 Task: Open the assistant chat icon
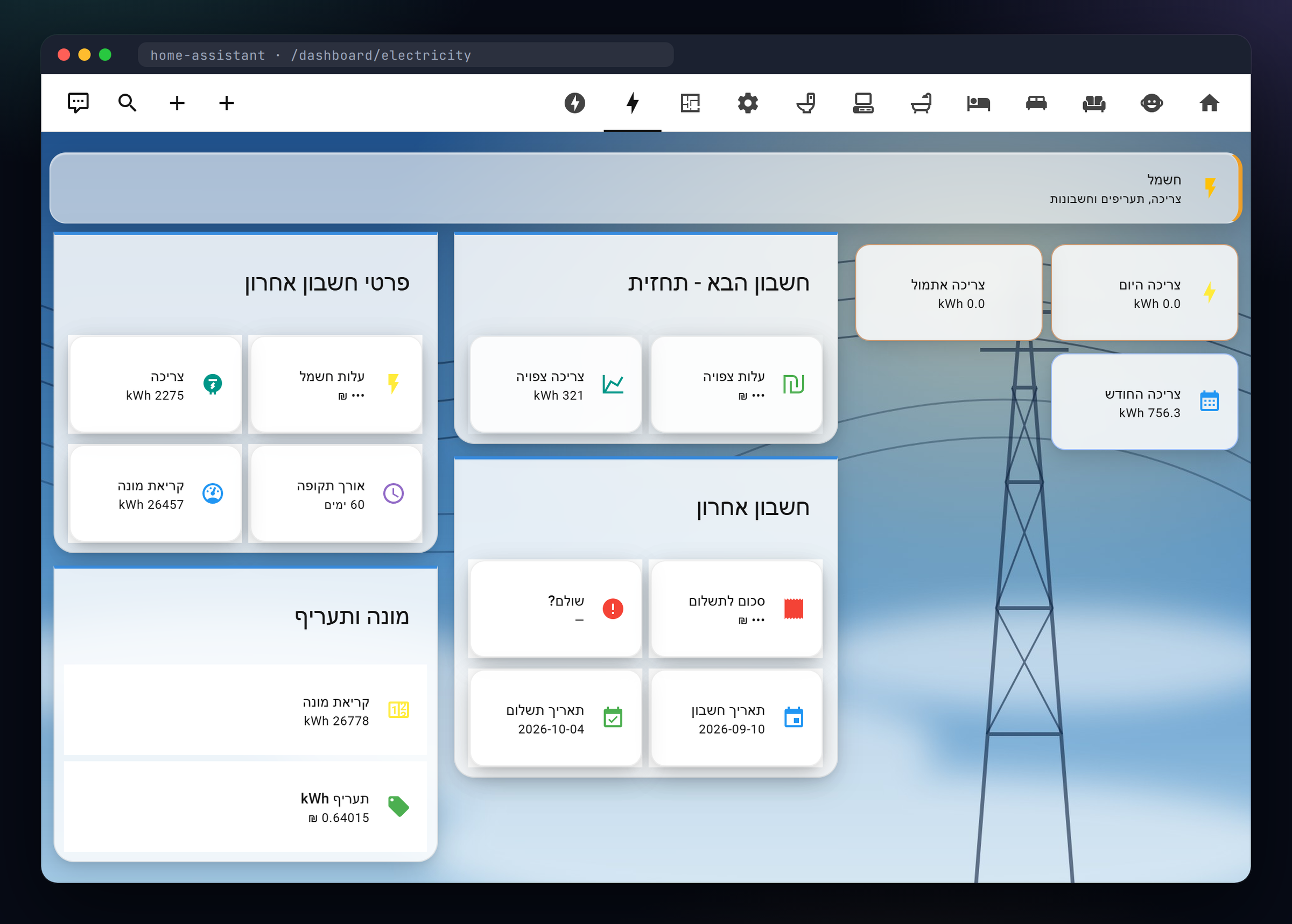click(x=78, y=103)
